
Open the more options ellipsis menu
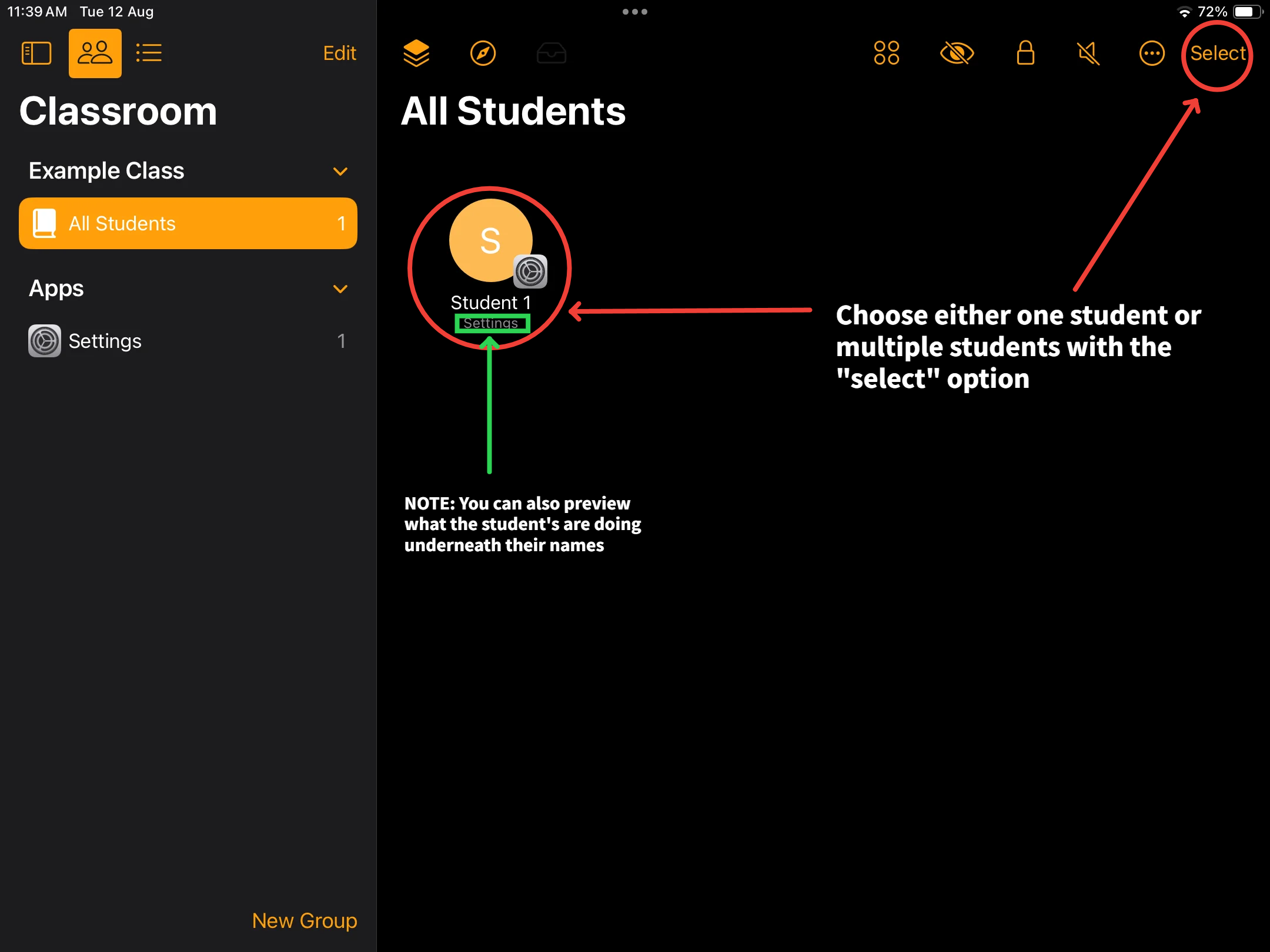[x=1152, y=53]
